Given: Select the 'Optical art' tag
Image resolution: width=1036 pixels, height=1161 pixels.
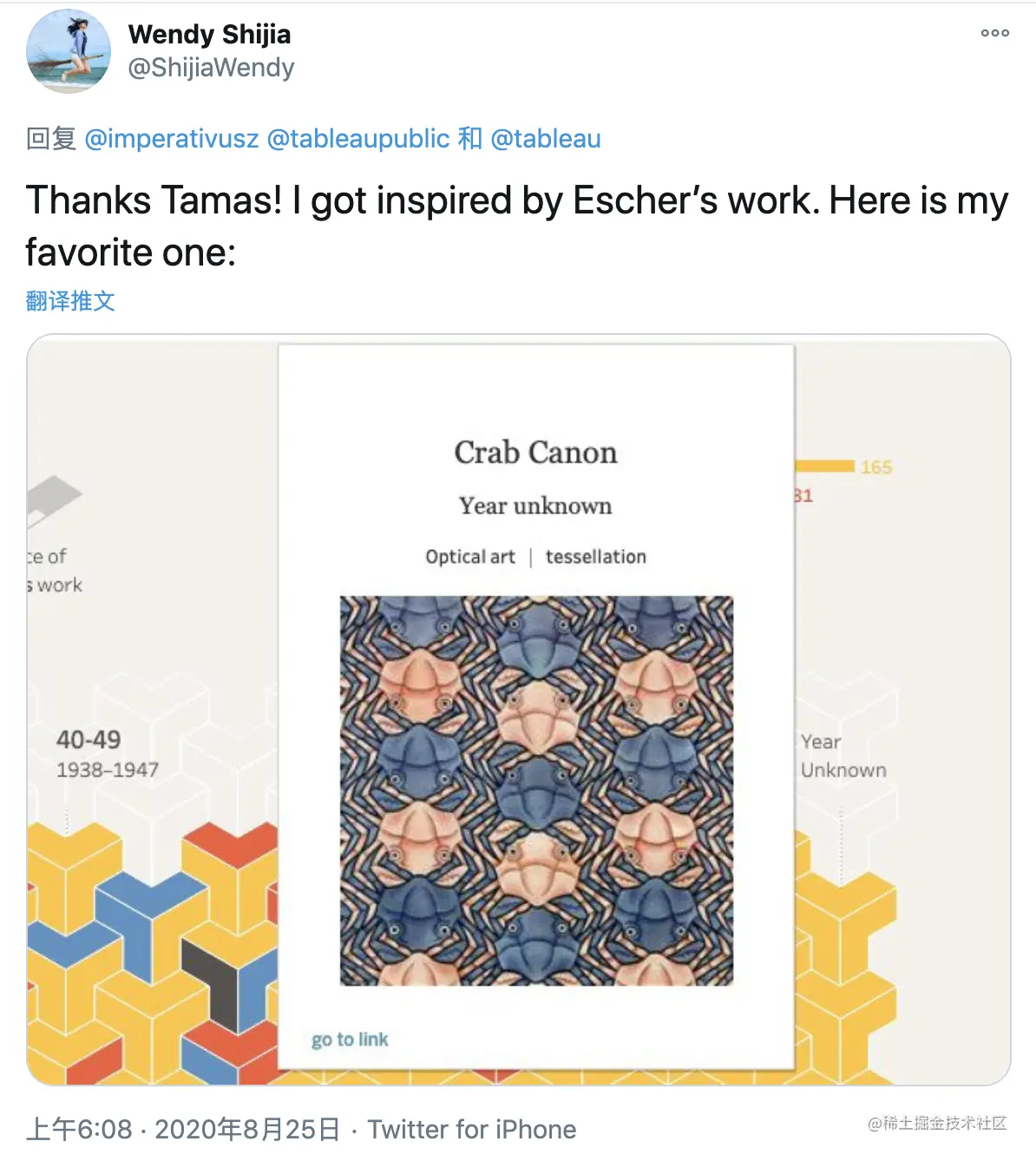Looking at the screenshot, I should [x=470, y=557].
